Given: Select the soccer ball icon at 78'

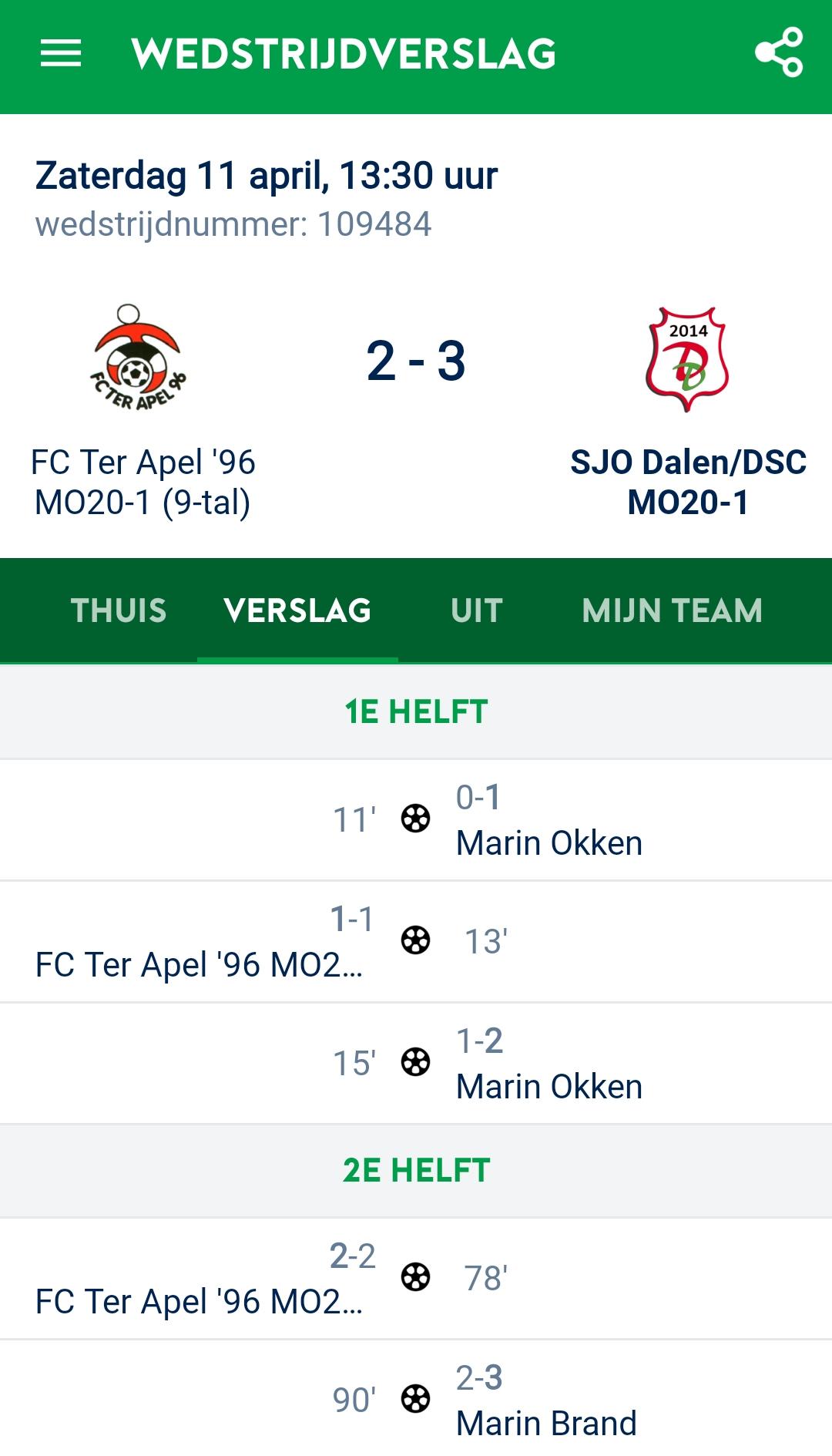Looking at the screenshot, I should click(x=416, y=1277).
